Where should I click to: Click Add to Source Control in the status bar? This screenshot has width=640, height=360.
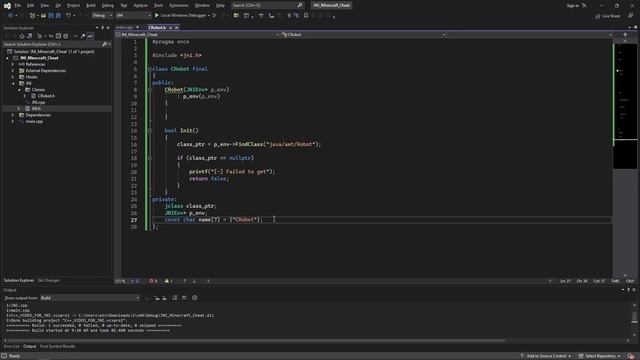pyautogui.click(x=546, y=356)
